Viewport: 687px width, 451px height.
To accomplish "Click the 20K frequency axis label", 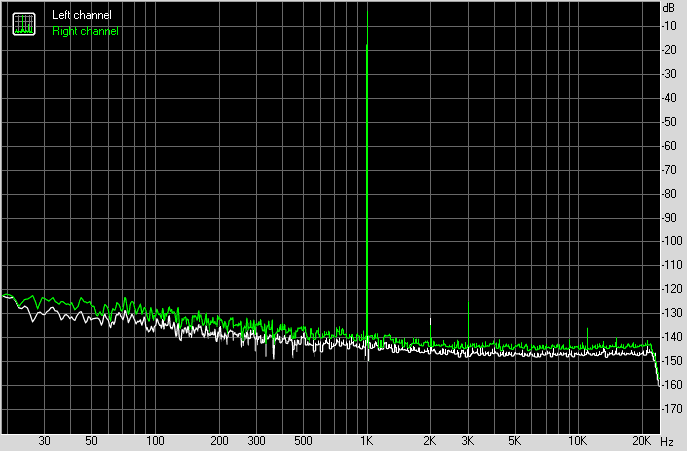I will pyautogui.click(x=642, y=441).
